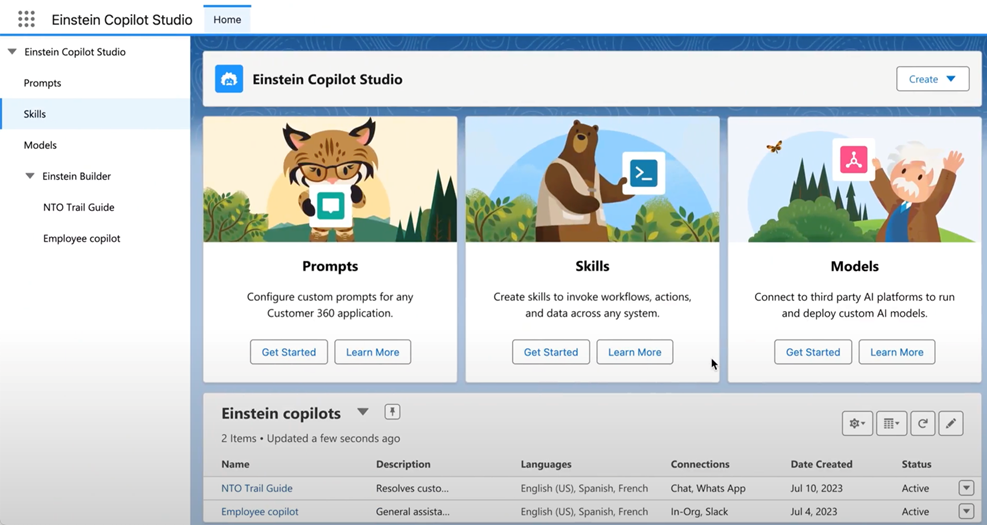Viewport: 987px width, 525px height.
Task: Click the Prompts card lynx illustration
Action: point(330,179)
